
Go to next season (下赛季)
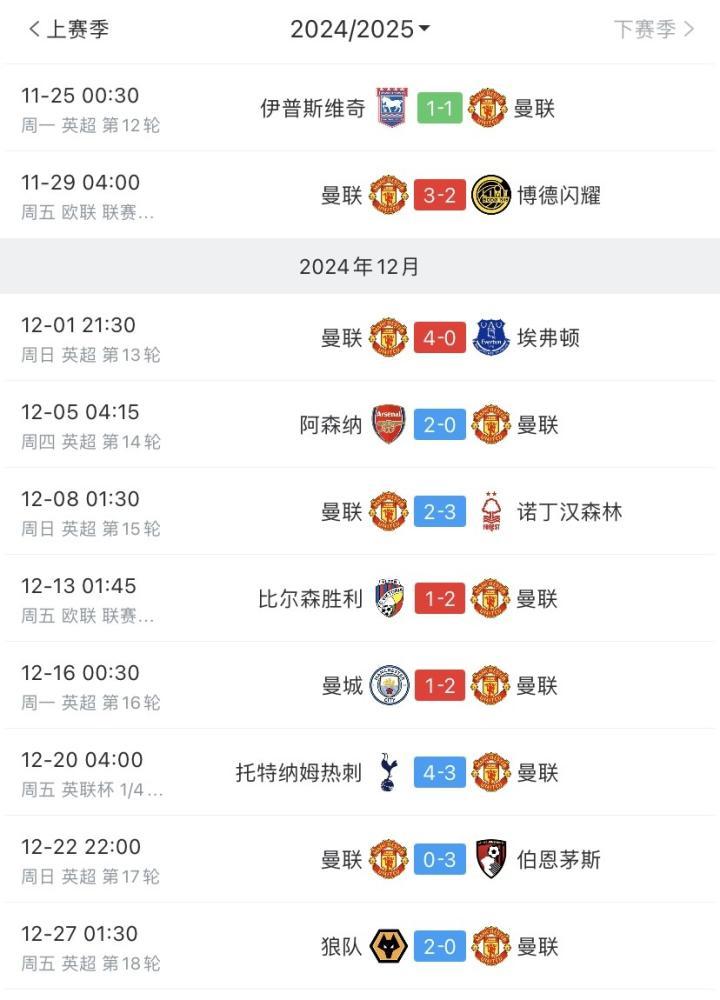[x=654, y=30]
